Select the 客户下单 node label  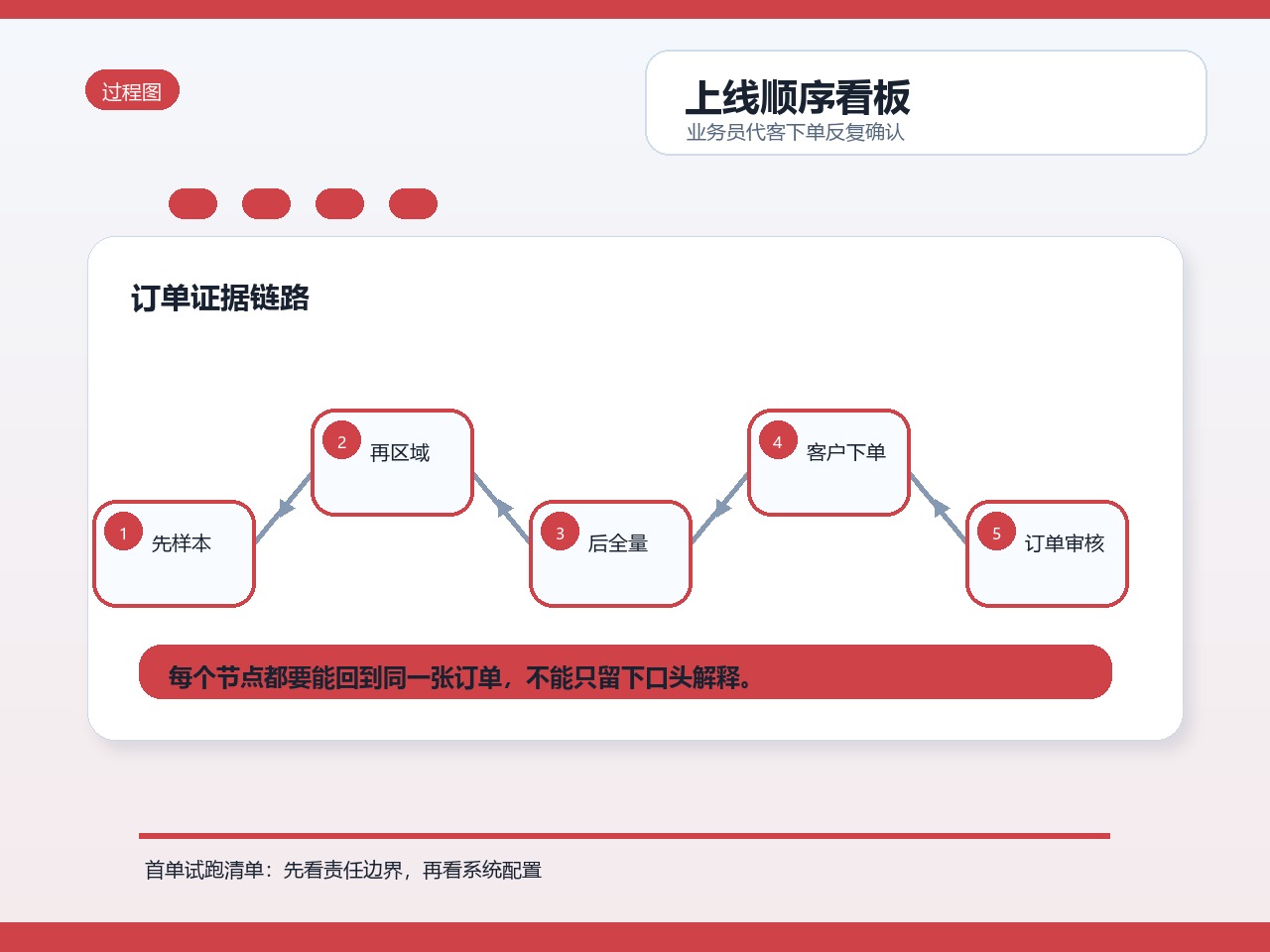(846, 452)
